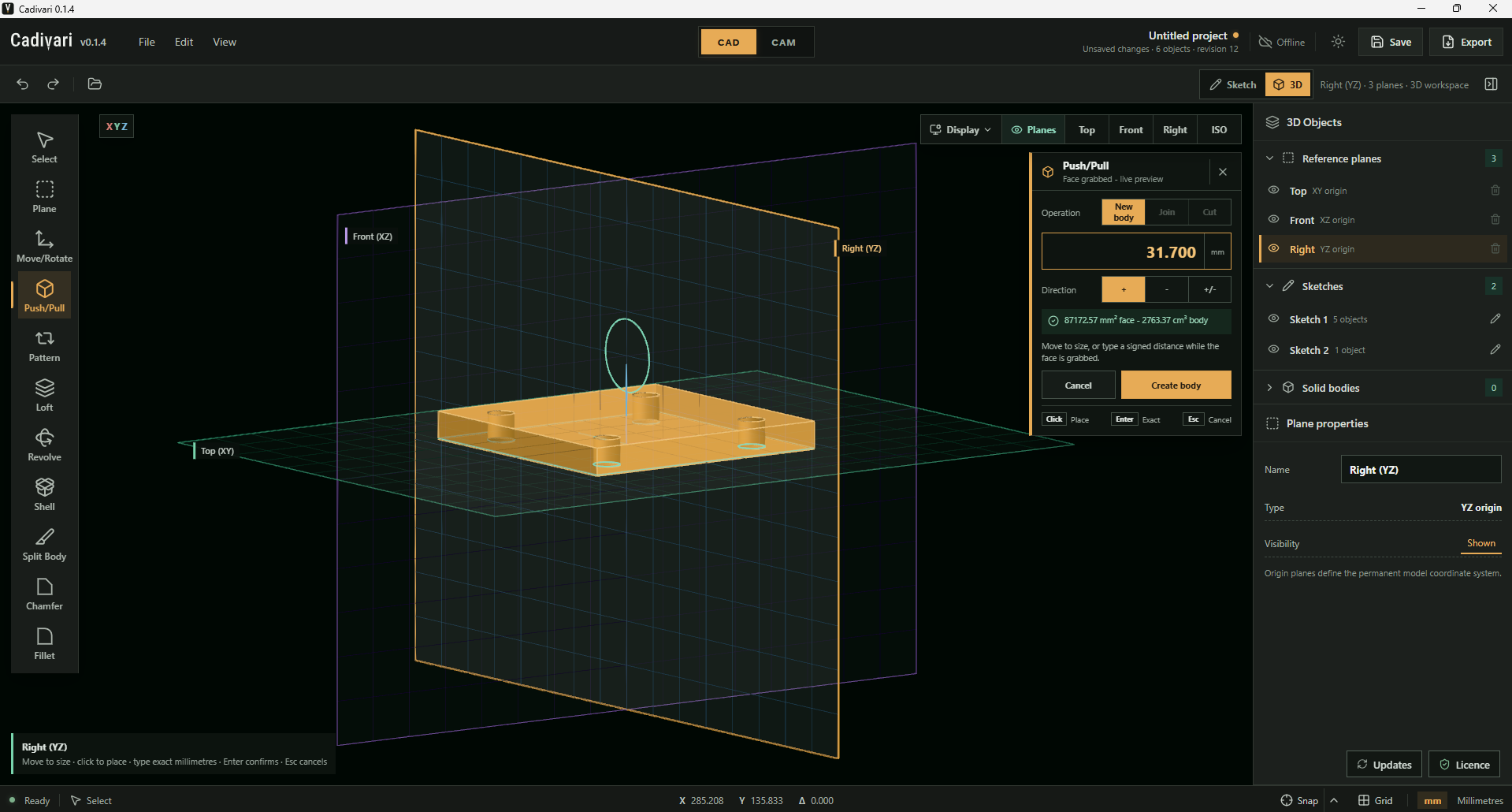Screen dimensions: 1512x812
Task: Activate the Split Body tool
Action: 45,545
